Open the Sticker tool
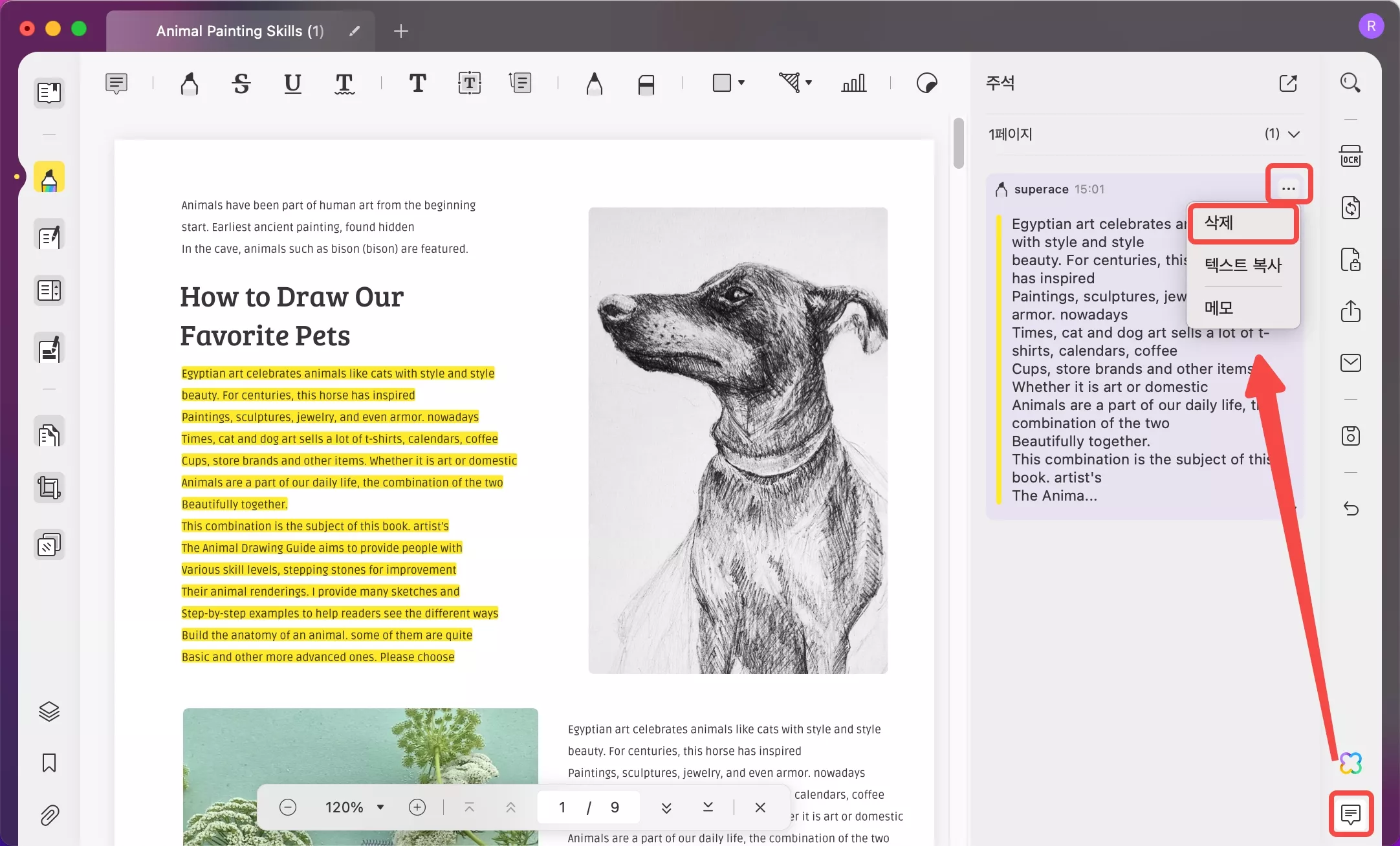The height and width of the screenshot is (846, 1400). point(926,83)
